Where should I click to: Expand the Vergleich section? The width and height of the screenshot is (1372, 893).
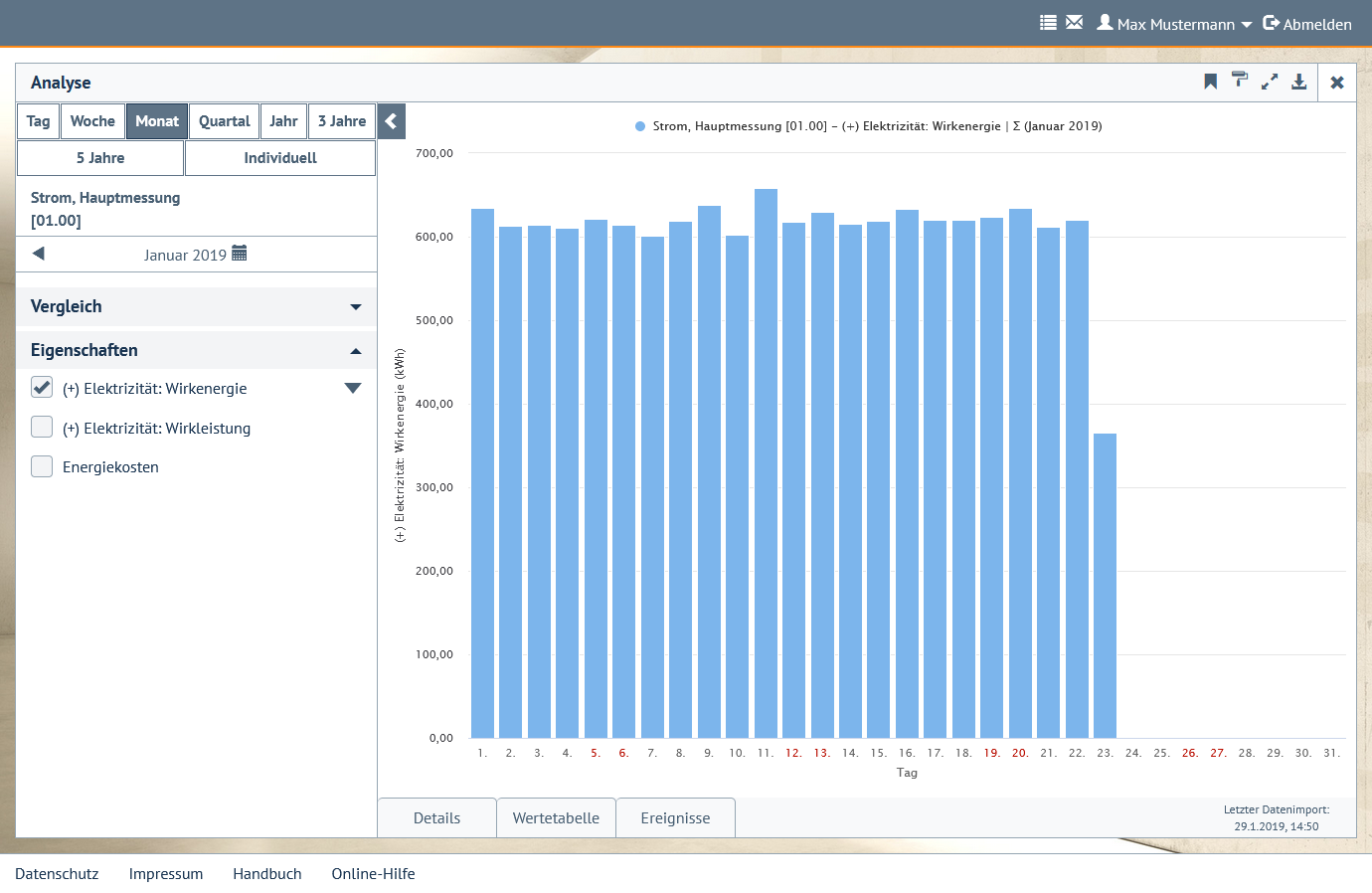(355, 307)
